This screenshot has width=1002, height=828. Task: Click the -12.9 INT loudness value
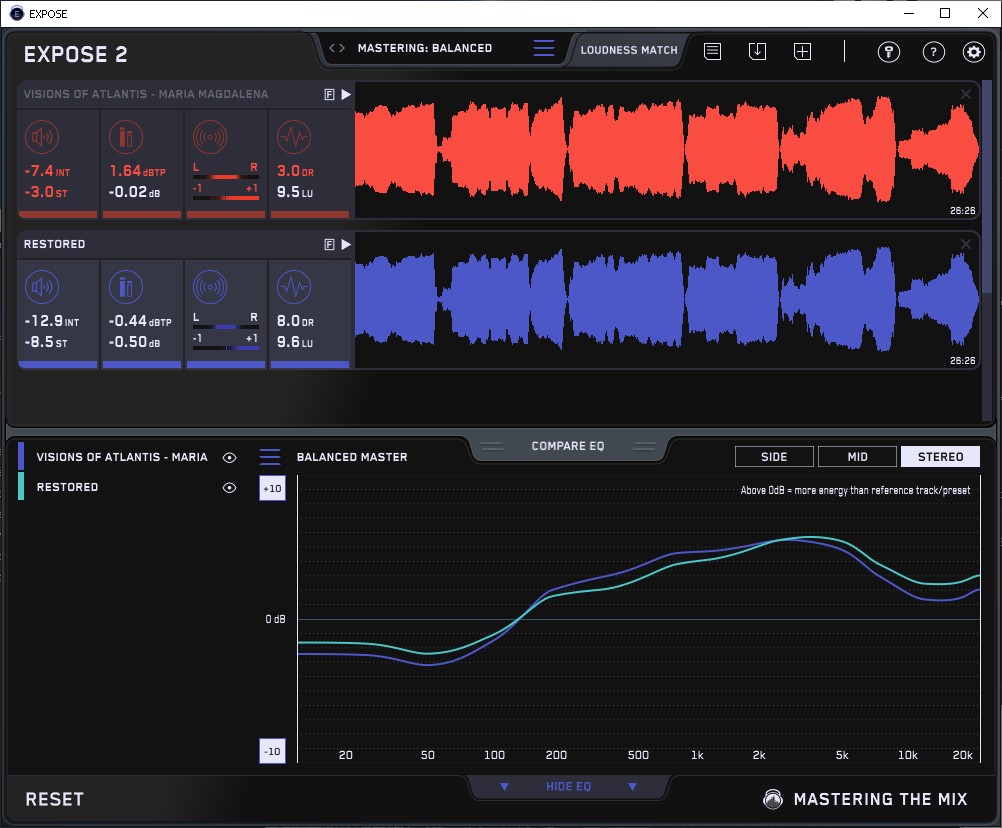[x=52, y=321]
